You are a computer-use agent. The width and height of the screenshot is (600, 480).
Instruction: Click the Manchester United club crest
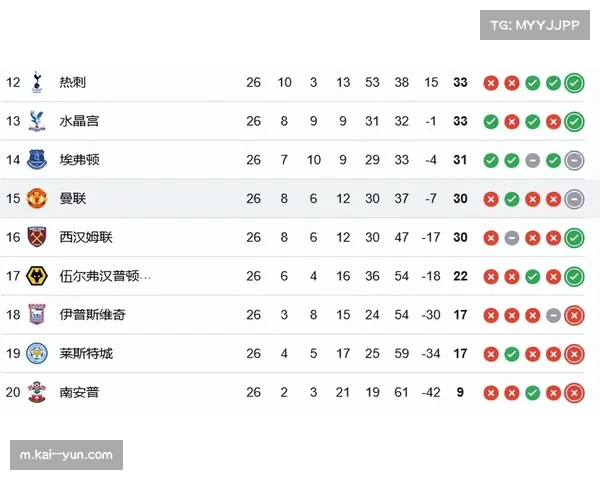coord(38,199)
